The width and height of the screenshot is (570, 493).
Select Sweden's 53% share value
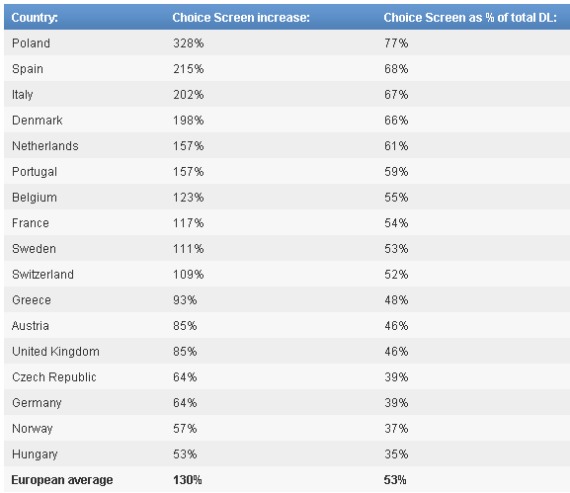coord(396,249)
